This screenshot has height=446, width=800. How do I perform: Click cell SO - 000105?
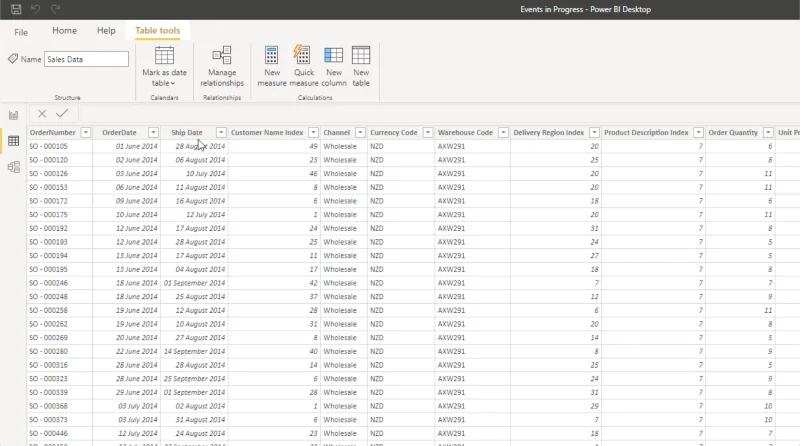point(48,146)
